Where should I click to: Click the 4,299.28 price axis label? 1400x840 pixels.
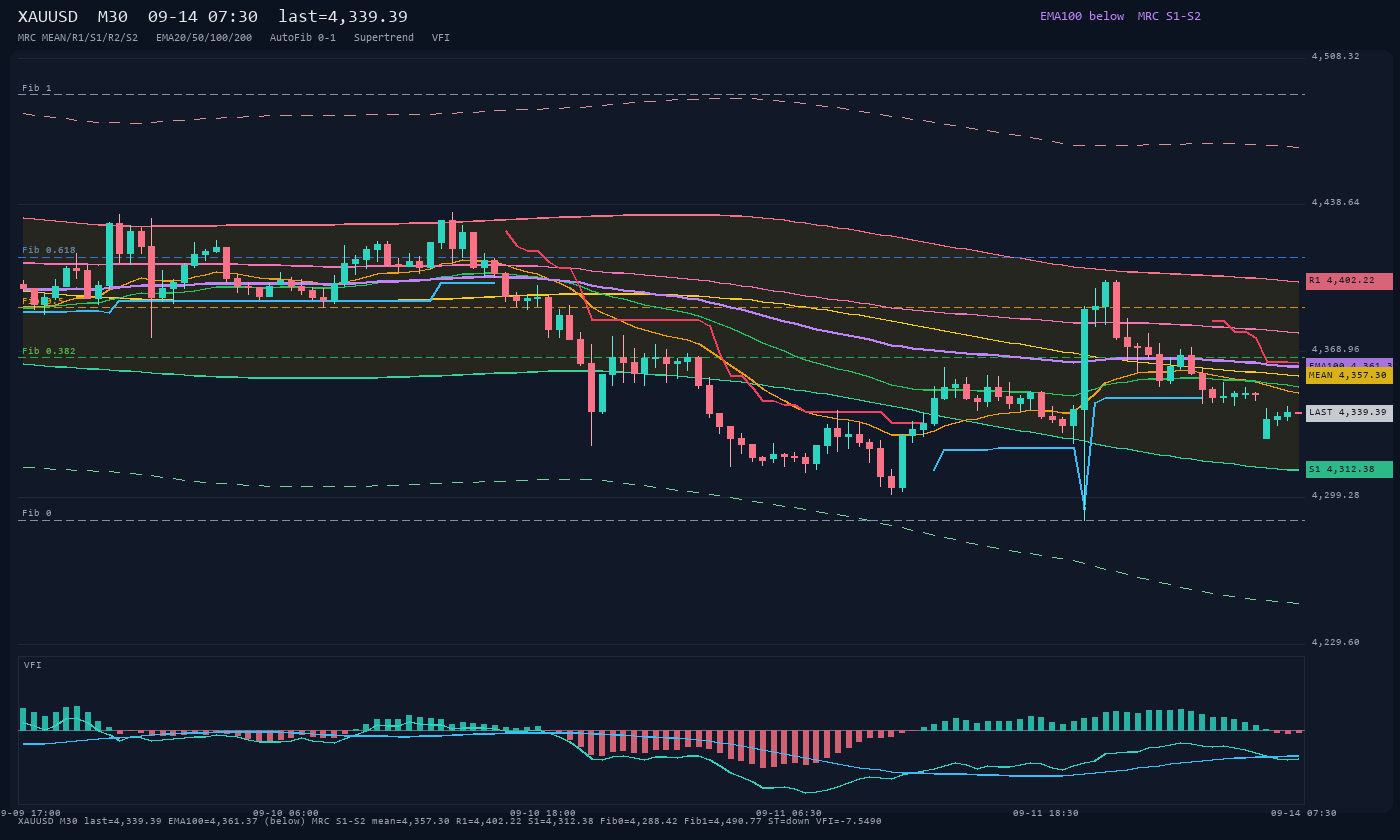(1335, 495)
